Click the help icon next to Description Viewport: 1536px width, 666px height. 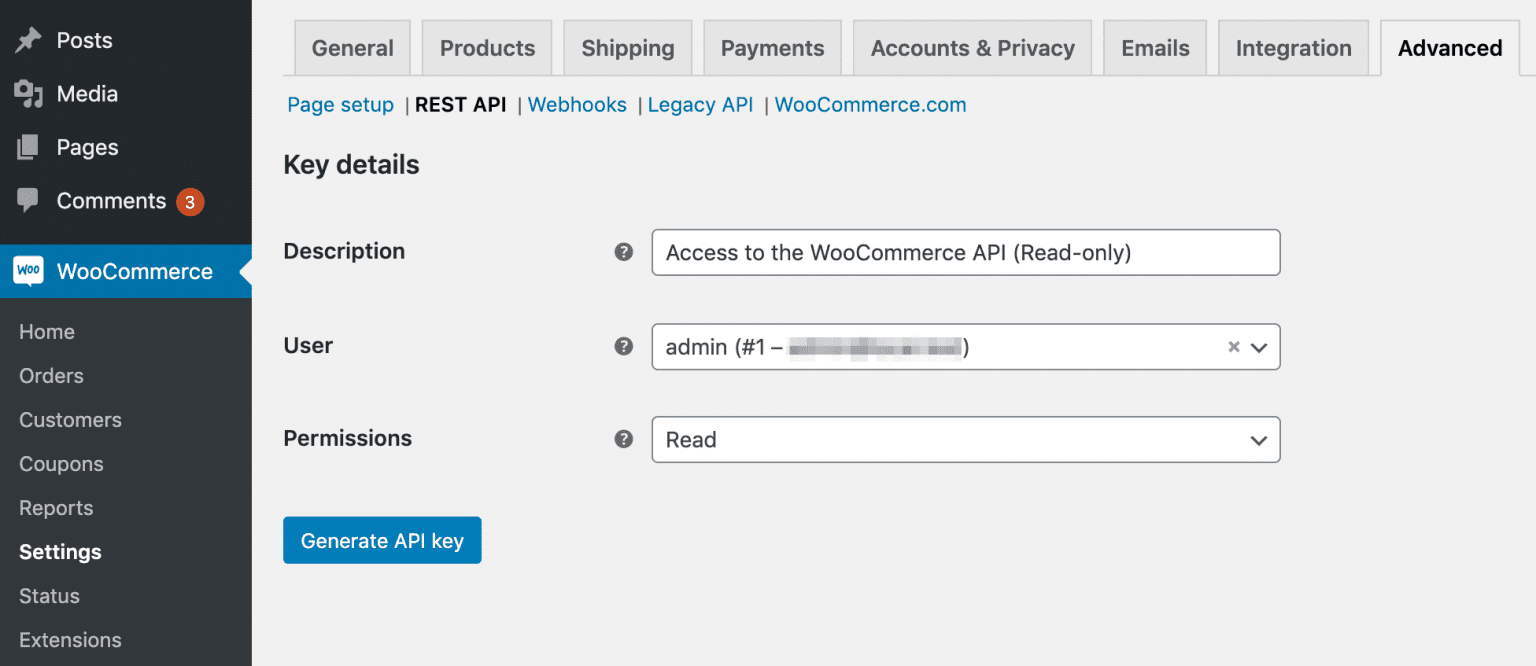coord(623,252)
